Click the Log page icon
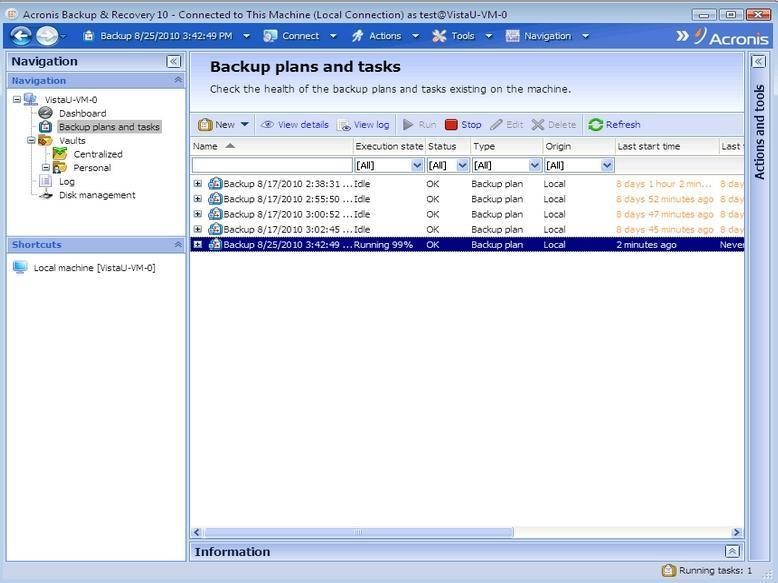The image size is (778, 583). point(46,181)
